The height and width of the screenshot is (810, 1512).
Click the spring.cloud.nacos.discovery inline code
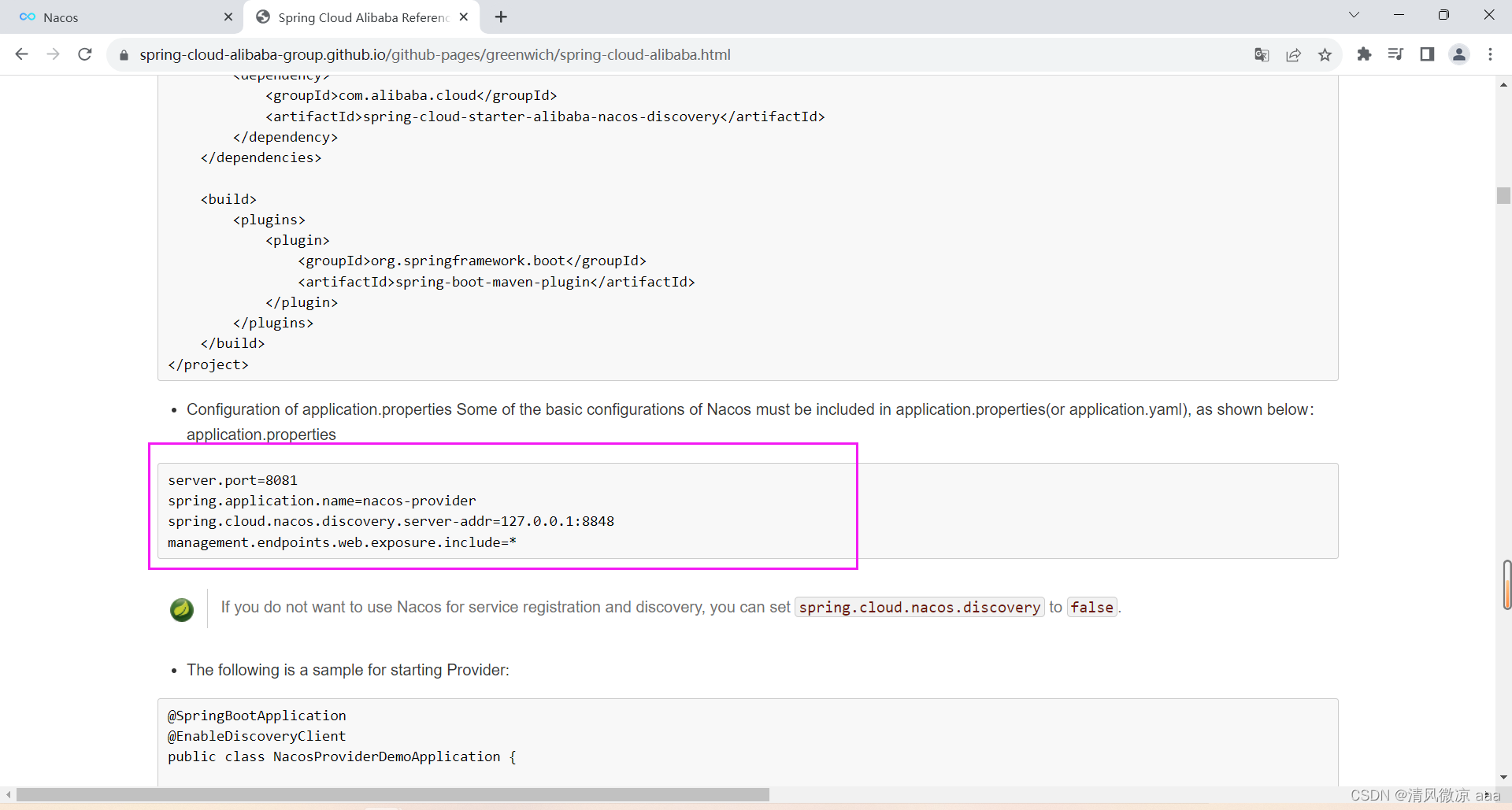click(919, 607)
